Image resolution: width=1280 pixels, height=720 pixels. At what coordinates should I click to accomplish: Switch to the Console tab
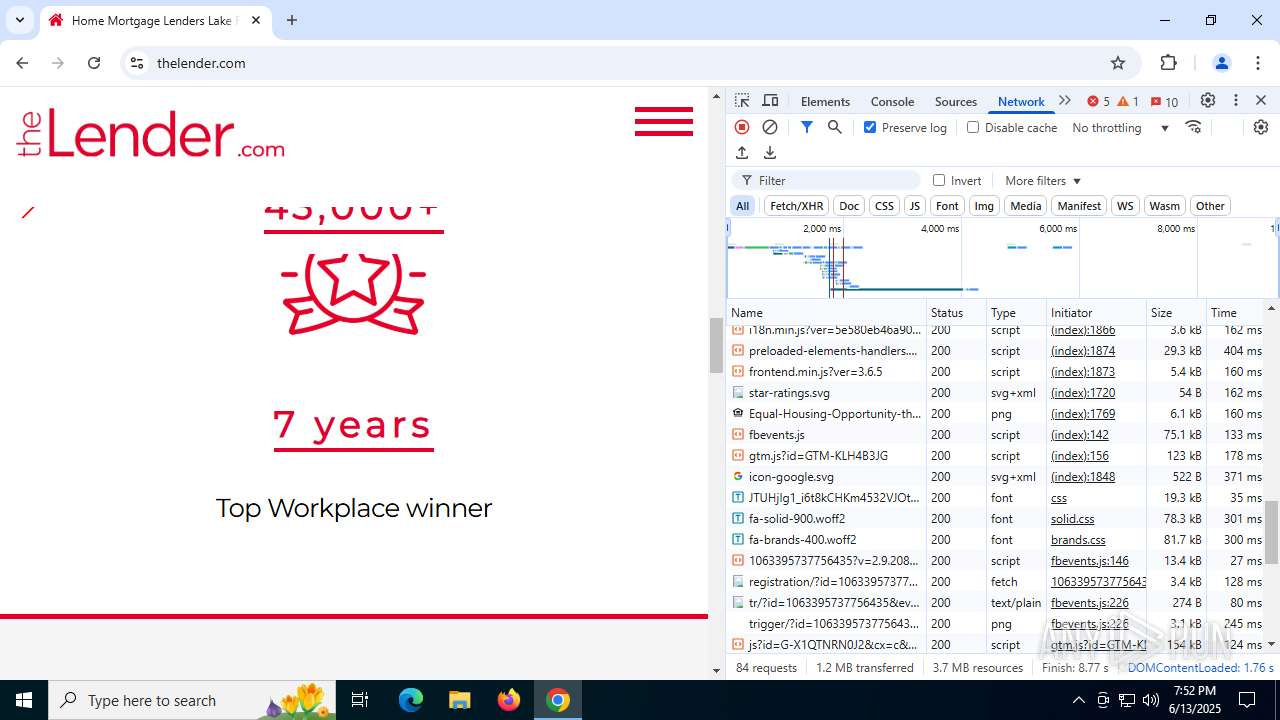tap(892, 101)
